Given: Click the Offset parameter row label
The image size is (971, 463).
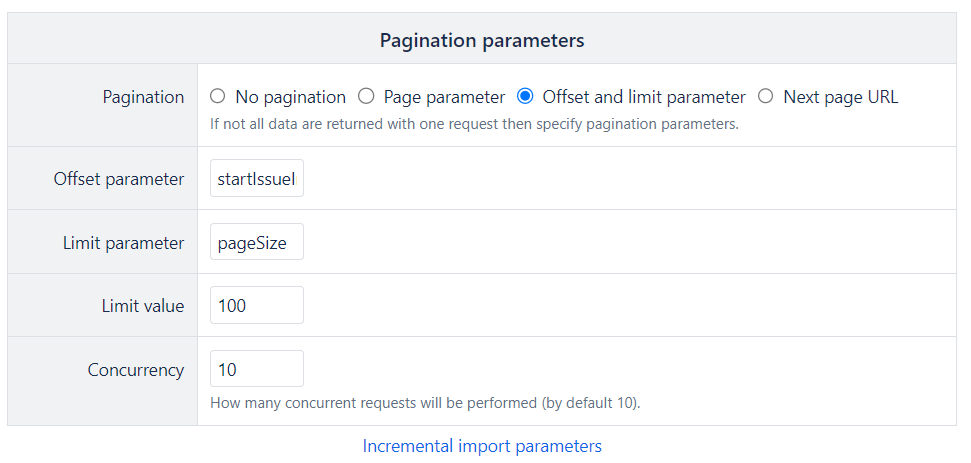Looking at the screenshot, I should pos(119,179).
